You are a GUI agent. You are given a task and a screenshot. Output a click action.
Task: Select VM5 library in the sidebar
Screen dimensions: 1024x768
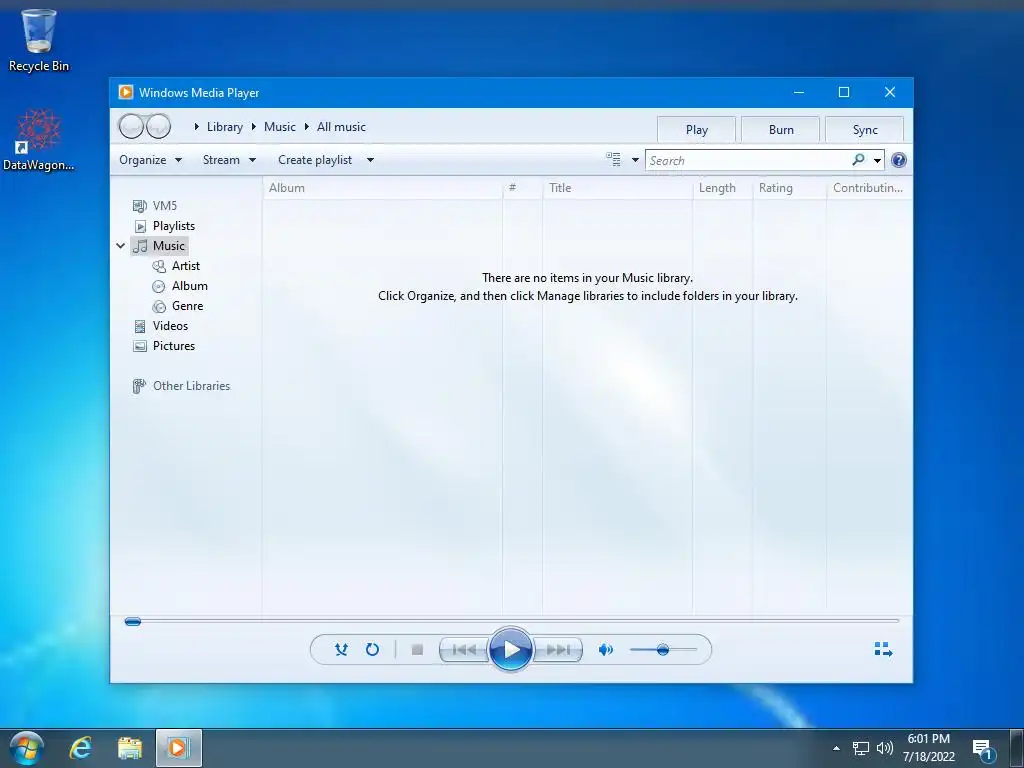[x=155, y=206]
